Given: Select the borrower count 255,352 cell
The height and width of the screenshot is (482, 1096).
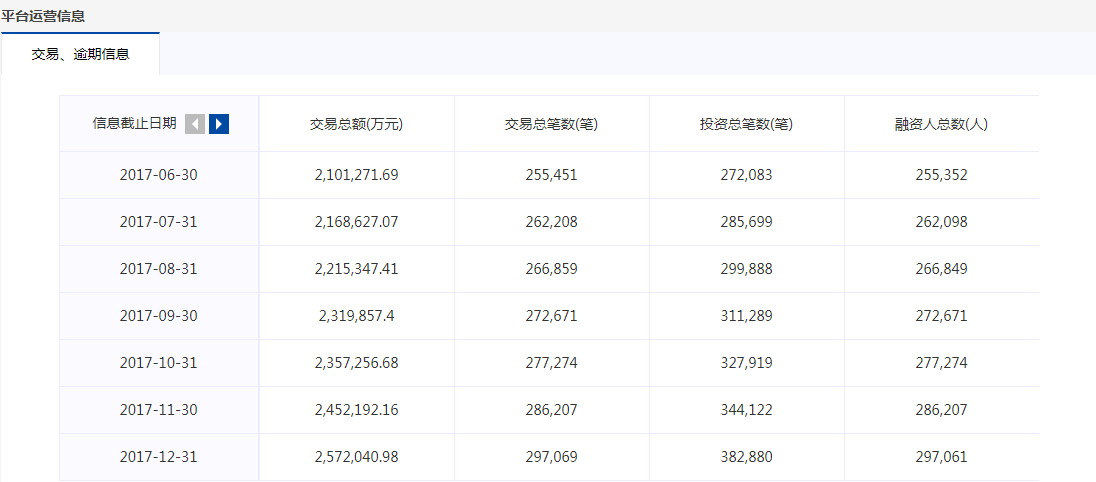Looking at the screenshot, I should pyautogui.click(x=941, y=175).
